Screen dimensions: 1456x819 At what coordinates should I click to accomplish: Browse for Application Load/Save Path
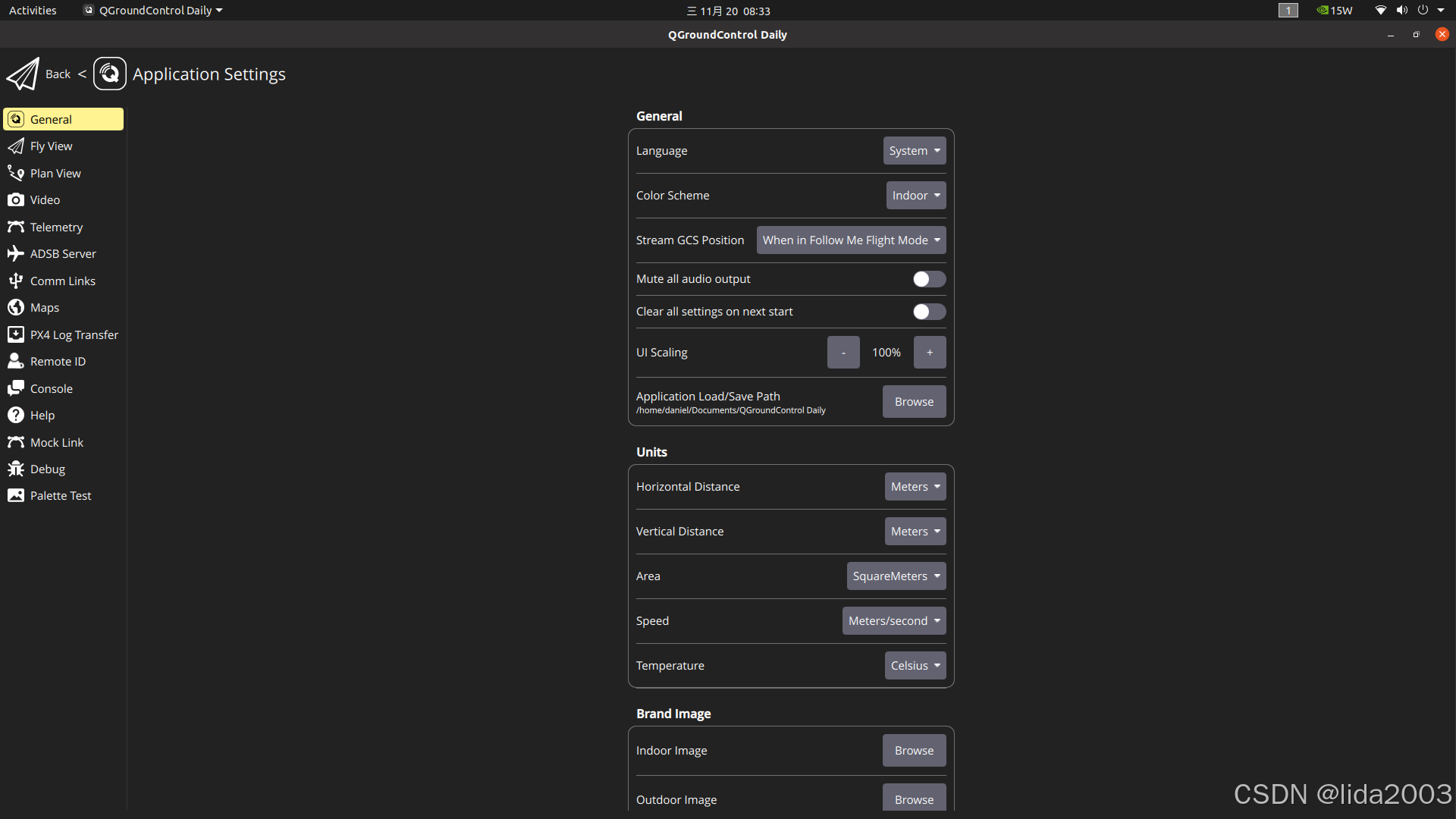[914, 402]
